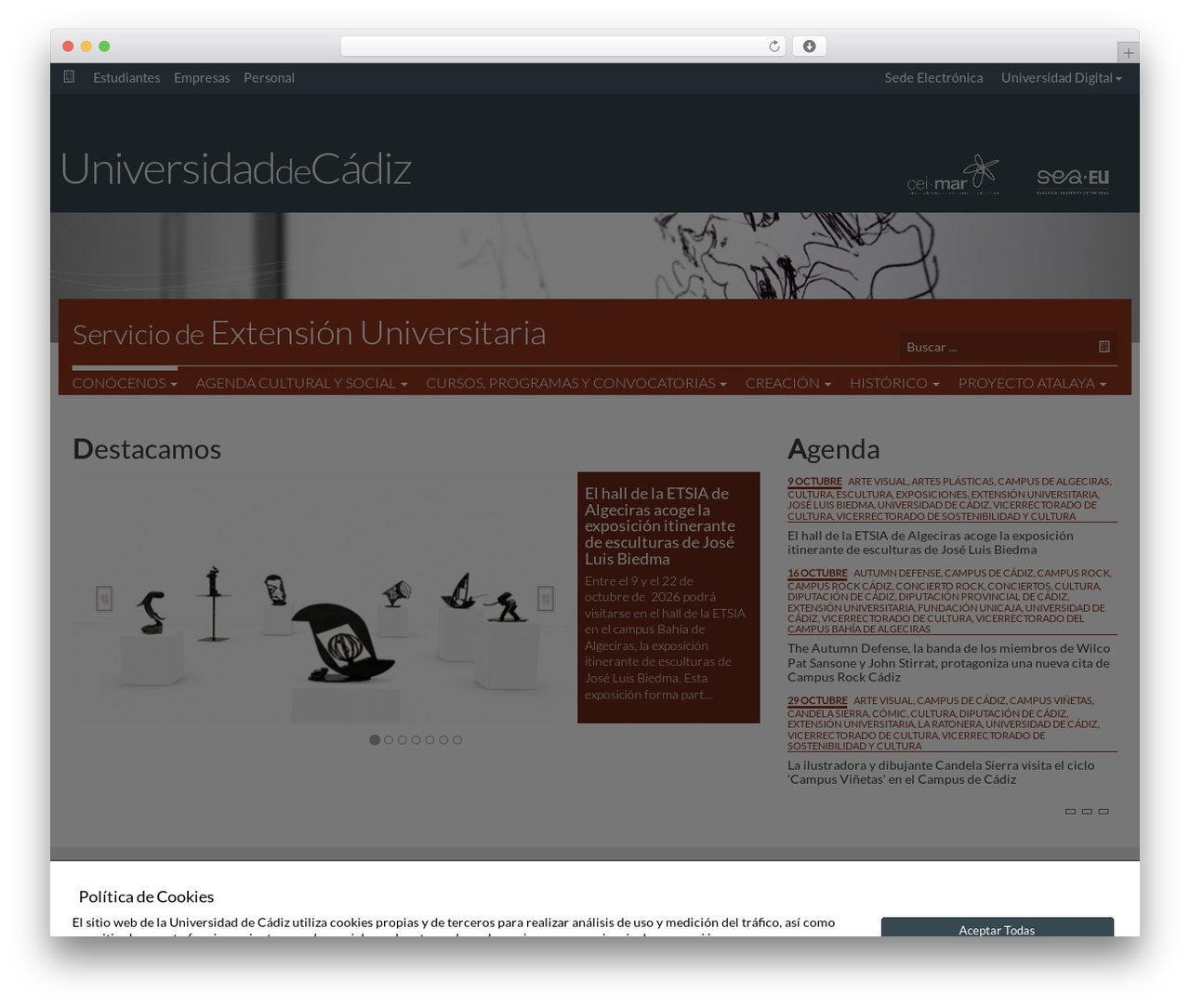This screenshot has height=1008, width=1190.
Task: Open a new browser tab with plus
Action: coord(1128,53)
